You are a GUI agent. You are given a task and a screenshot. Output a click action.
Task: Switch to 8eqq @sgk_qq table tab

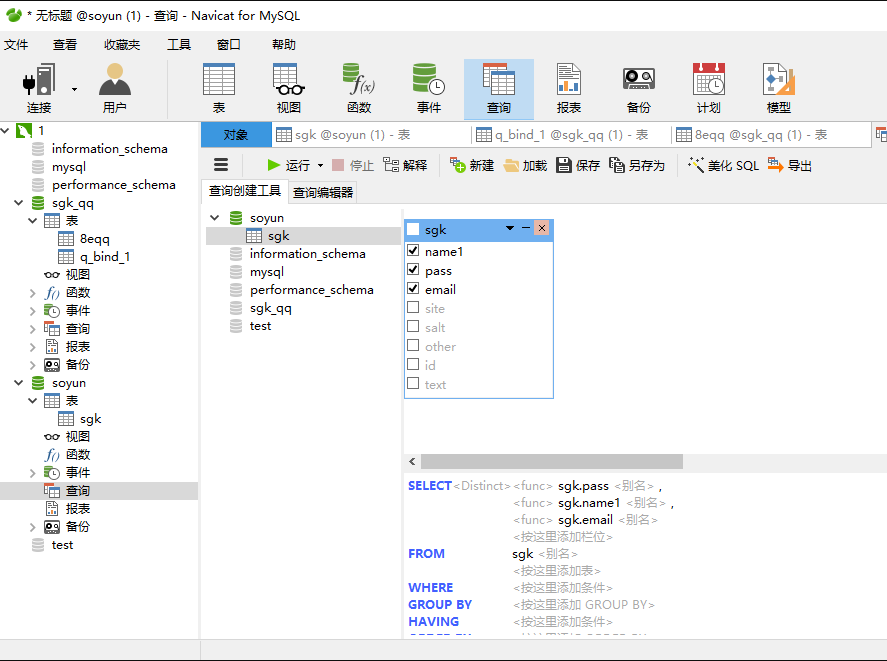pos(771,135)
